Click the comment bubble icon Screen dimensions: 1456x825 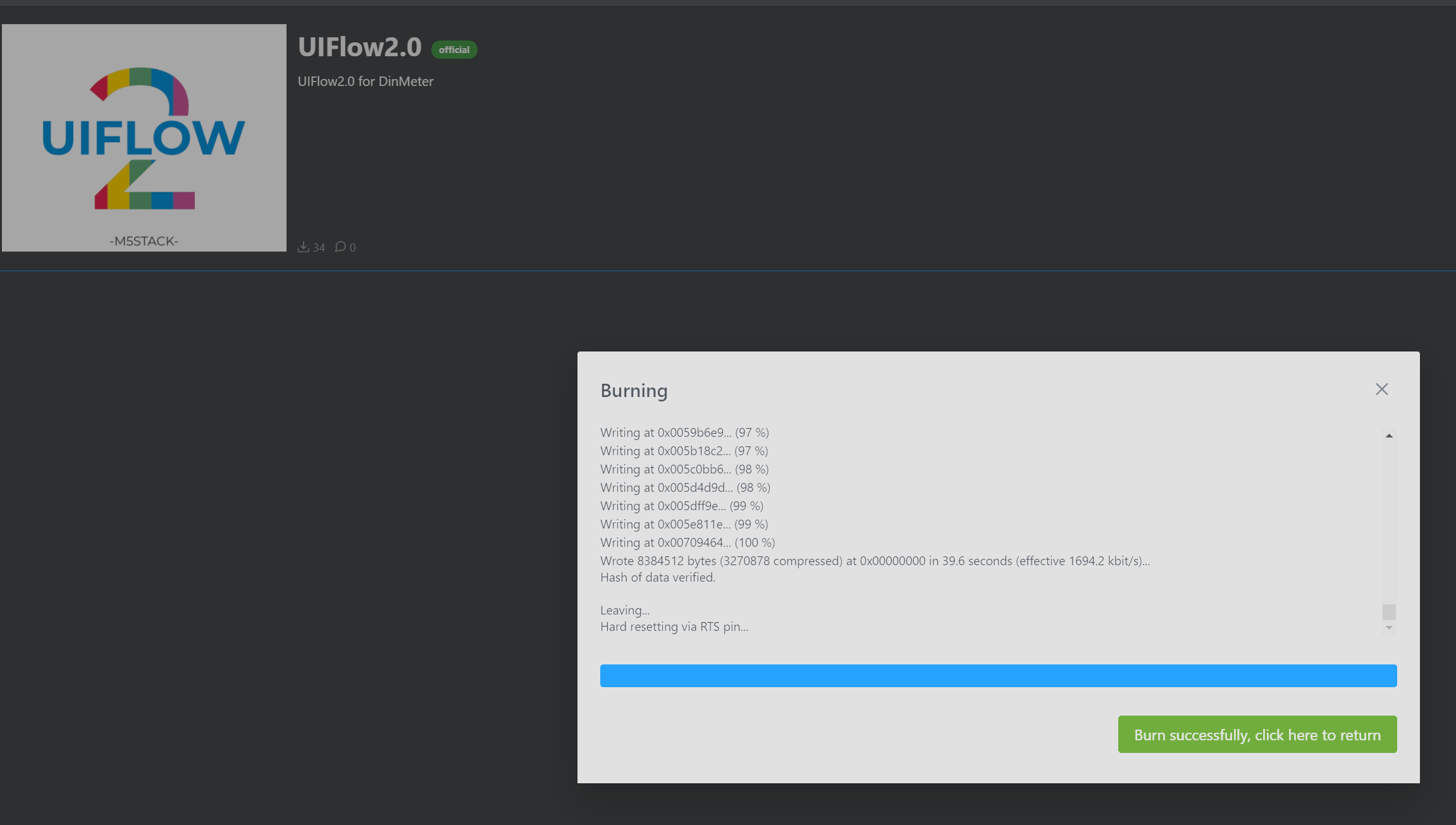(340, 247)
